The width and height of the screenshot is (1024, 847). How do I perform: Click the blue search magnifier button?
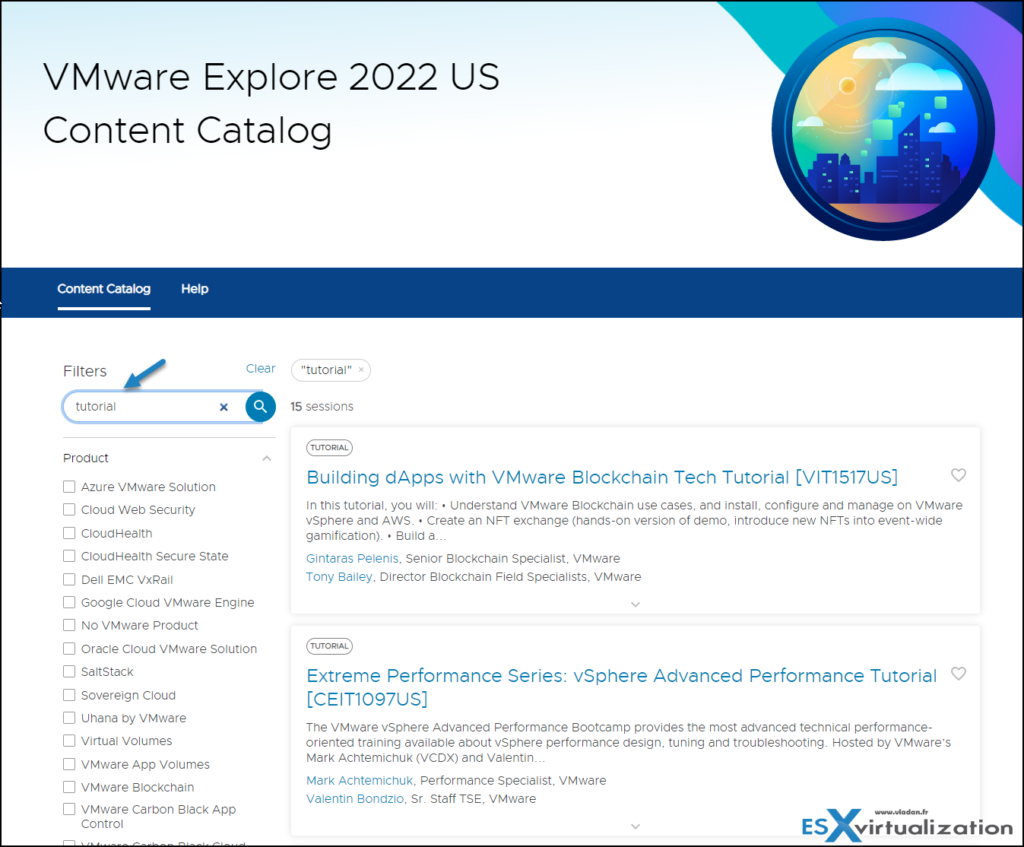pyautogui.click(x=260, y=406)
